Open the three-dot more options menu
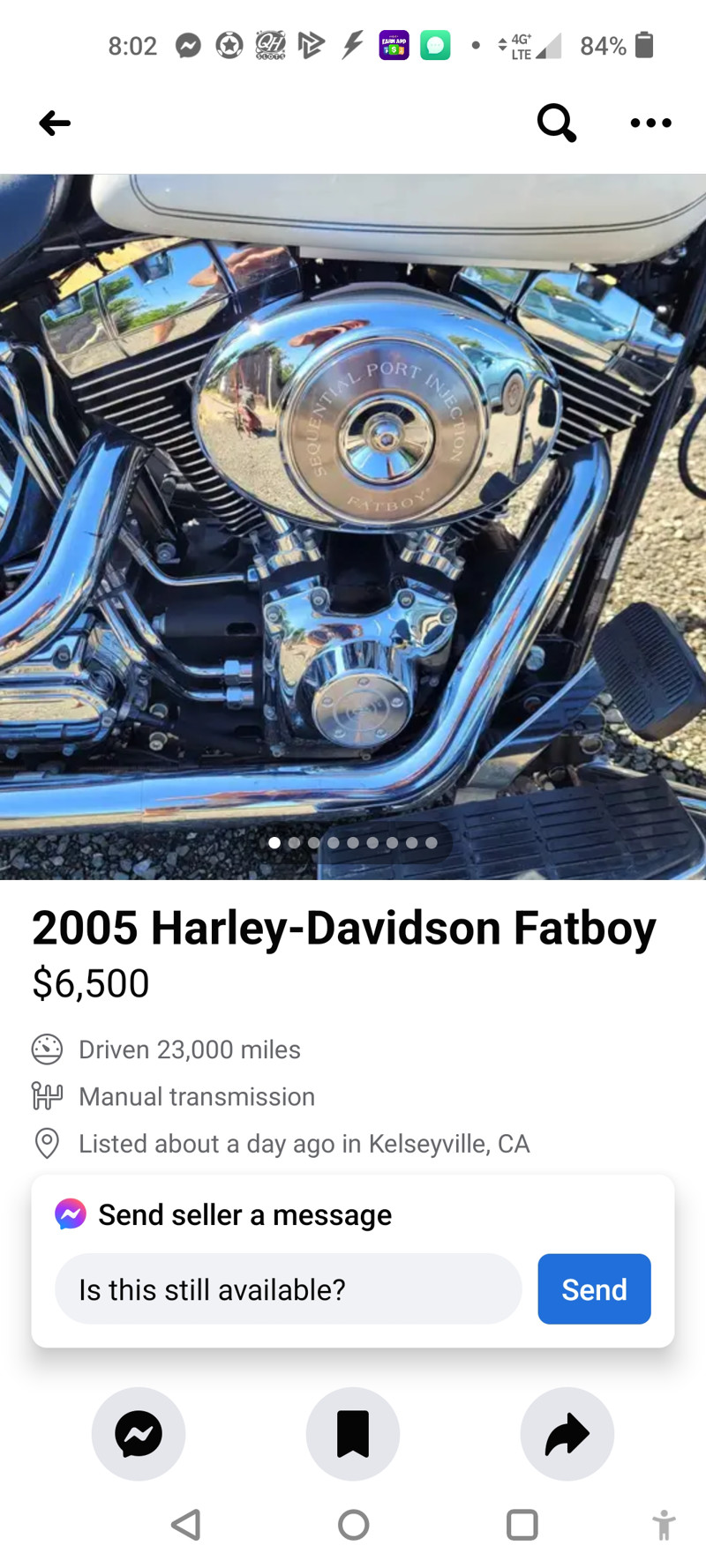This screenshot has height=1568, width=706. 651,123
